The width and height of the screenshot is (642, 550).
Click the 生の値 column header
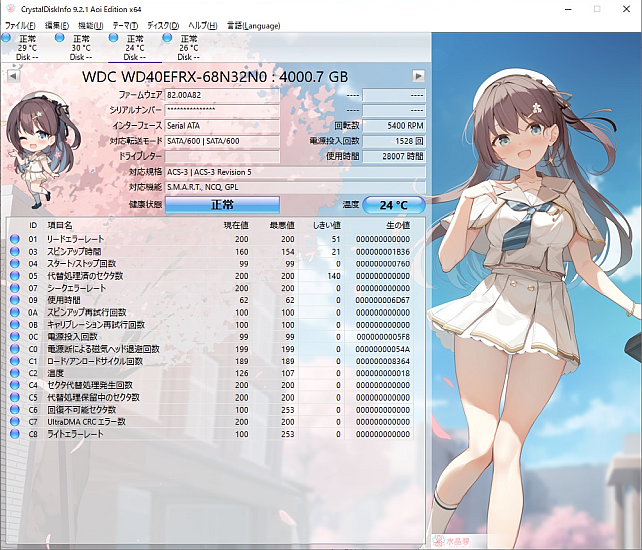point(398,226)
